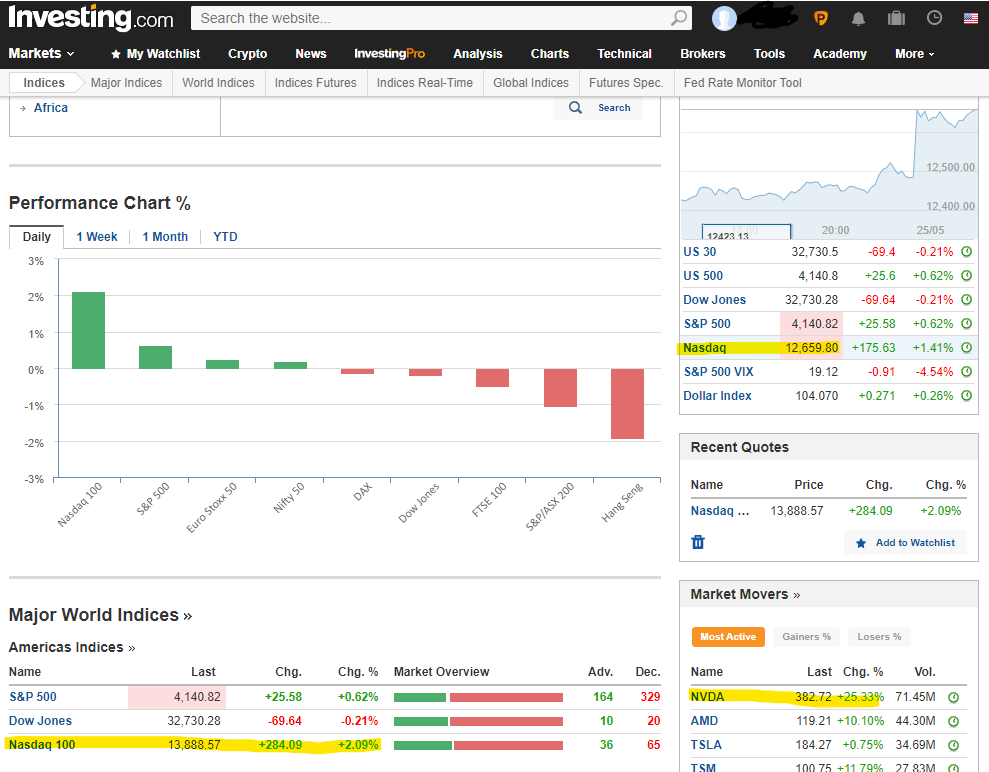The width and height of the screenshot is (989, 772).
Task: Click the US flag edition icon
Action: point(970,18)
